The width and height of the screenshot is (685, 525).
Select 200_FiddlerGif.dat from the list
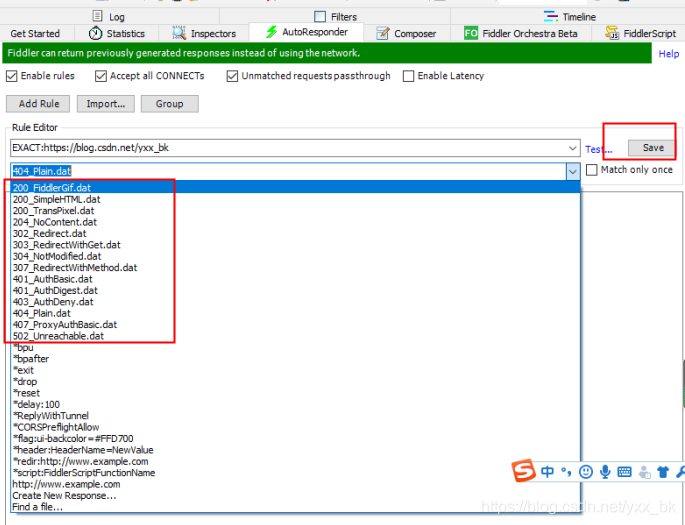296,188
